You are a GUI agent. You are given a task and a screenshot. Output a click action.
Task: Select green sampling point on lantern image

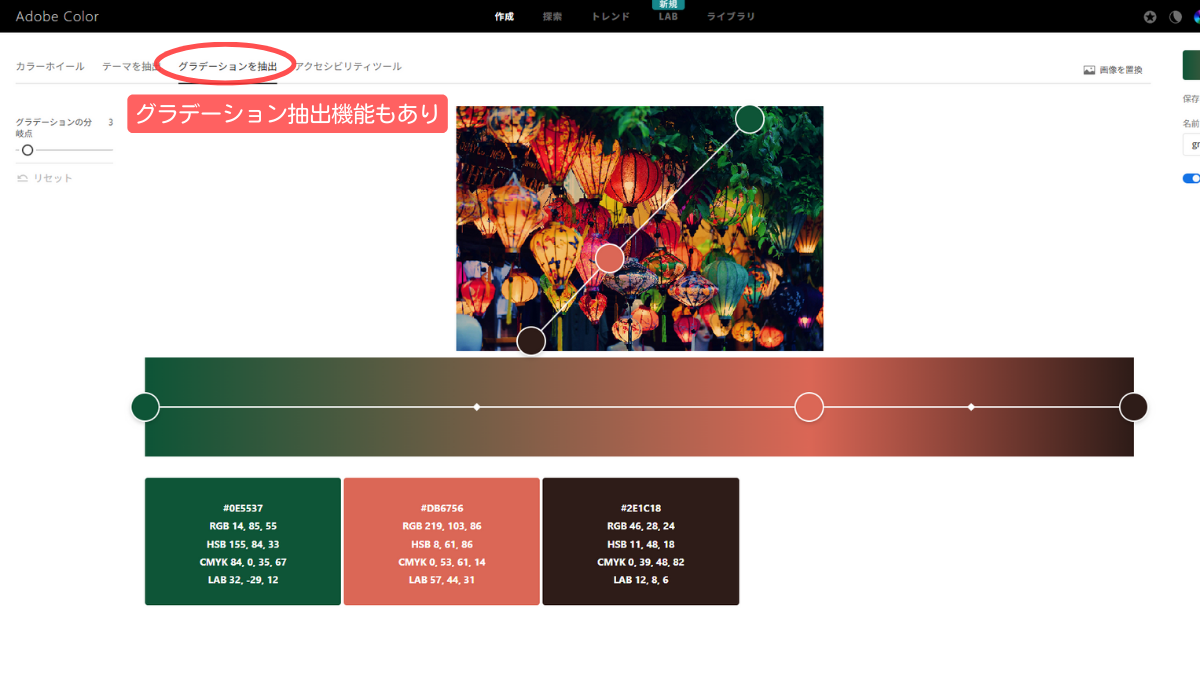[750, 119]
